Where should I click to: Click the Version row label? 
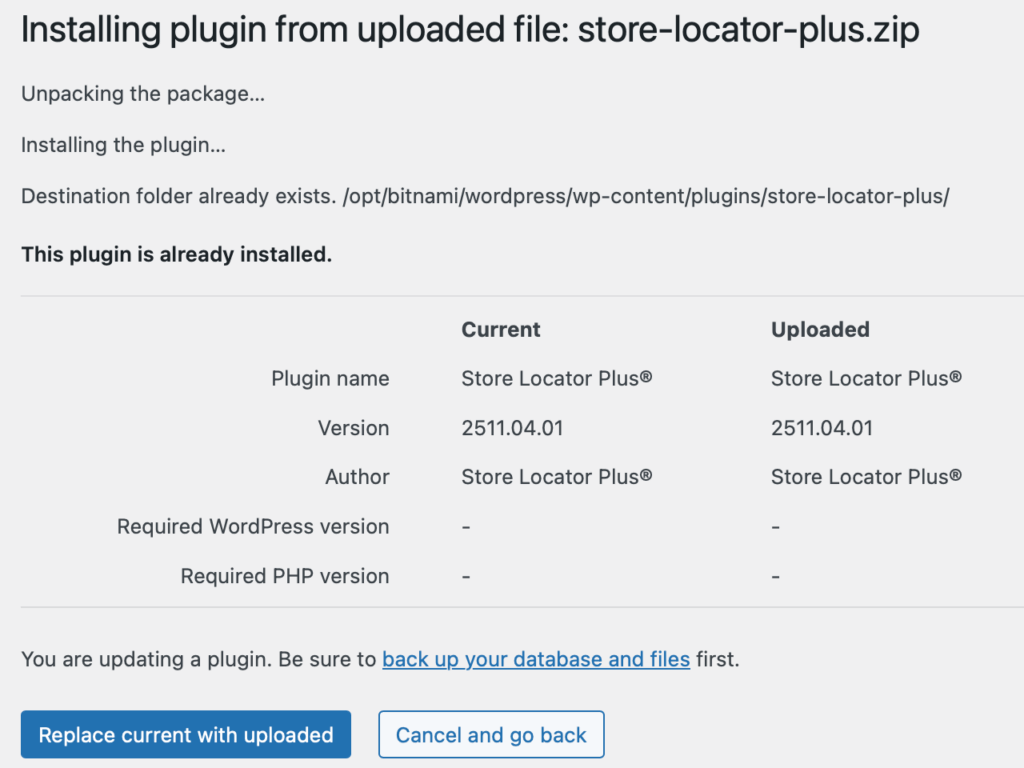(353, 428)
